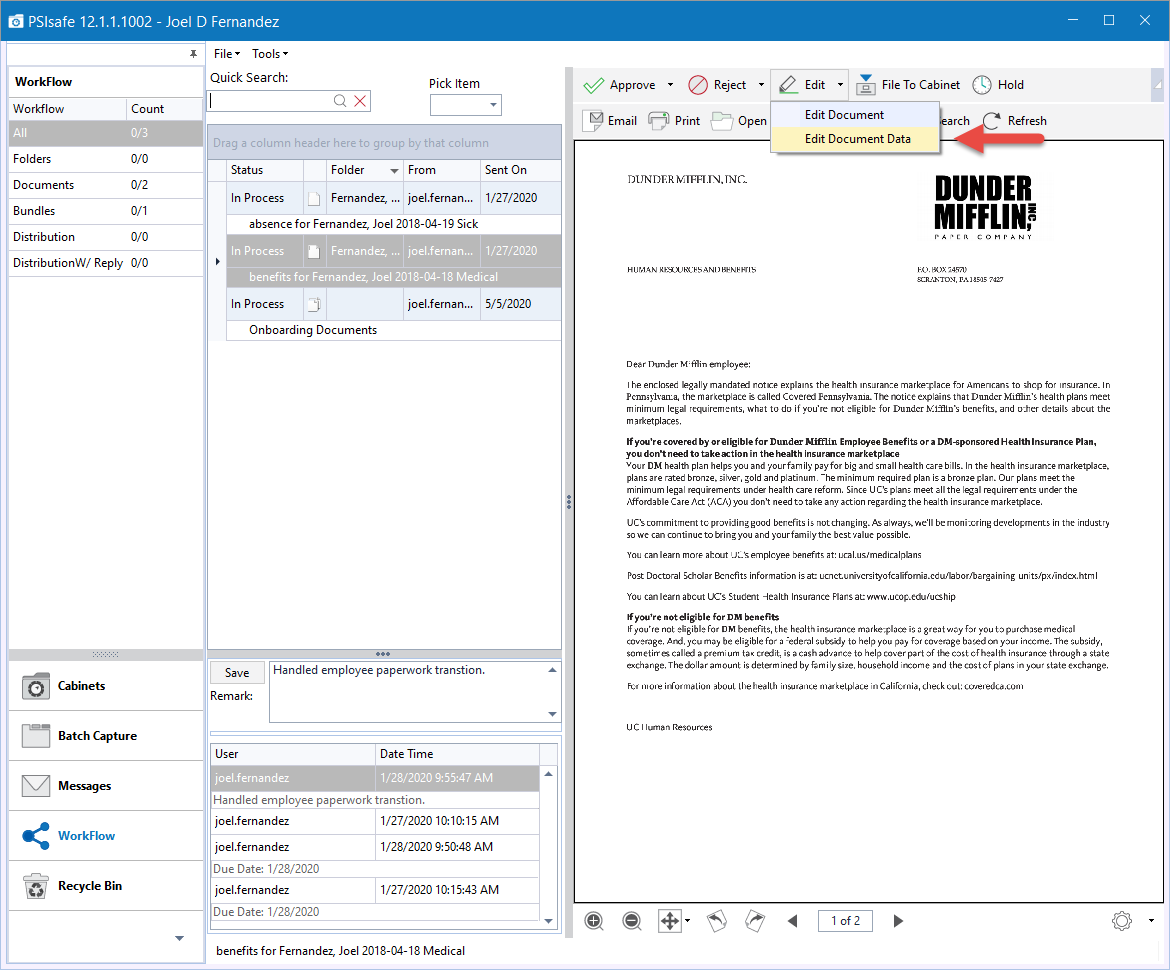Go to the next document page
1170x970 pixels.
pos(898,921)
